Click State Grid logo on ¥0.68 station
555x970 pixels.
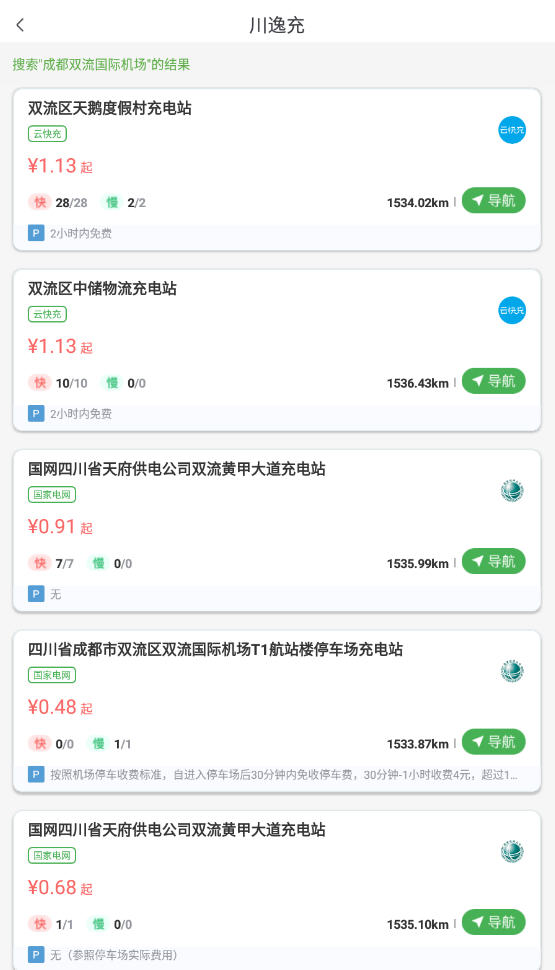point(512,852)
